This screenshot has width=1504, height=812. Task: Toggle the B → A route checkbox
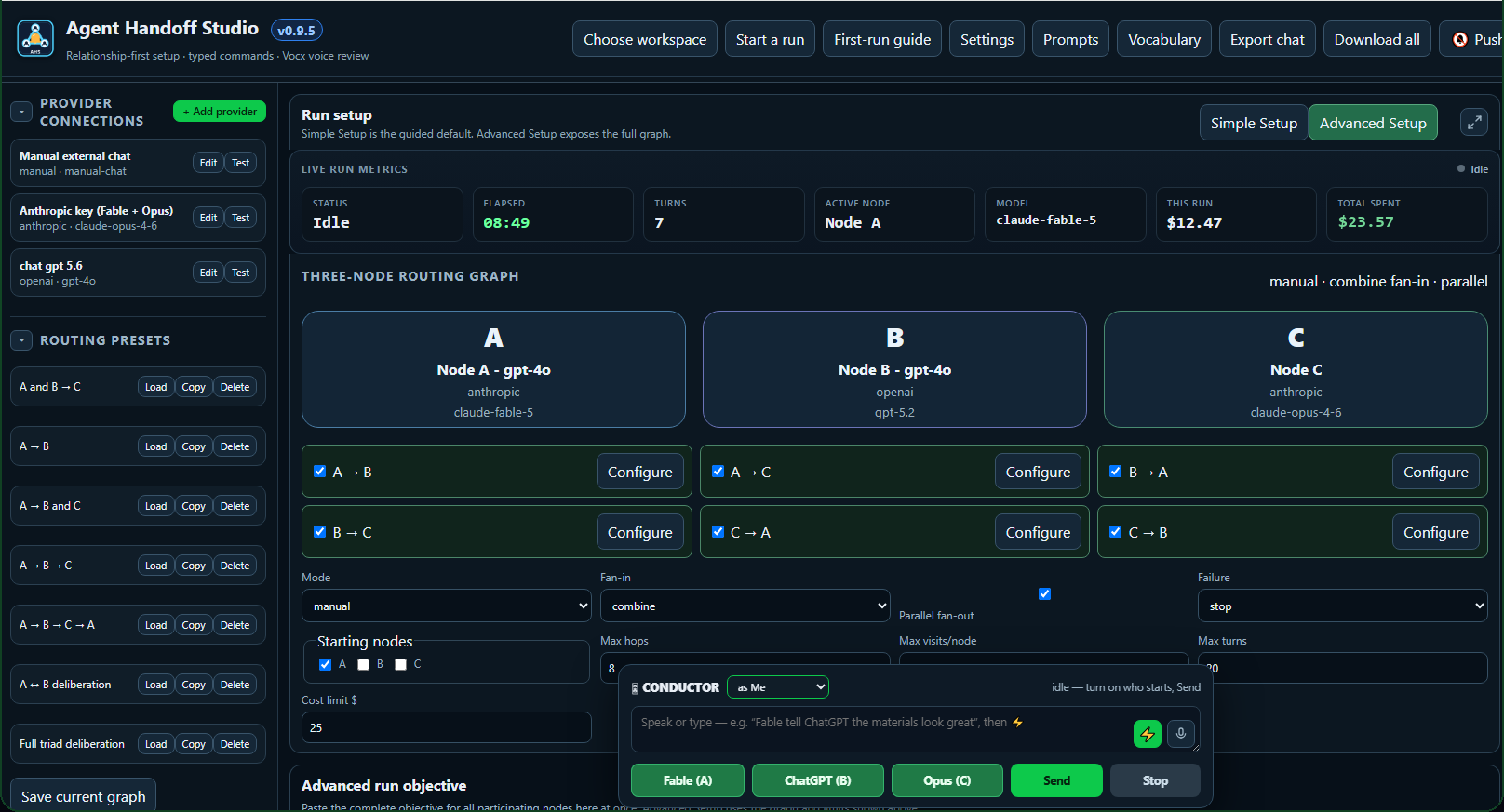tap(1115, 472)
